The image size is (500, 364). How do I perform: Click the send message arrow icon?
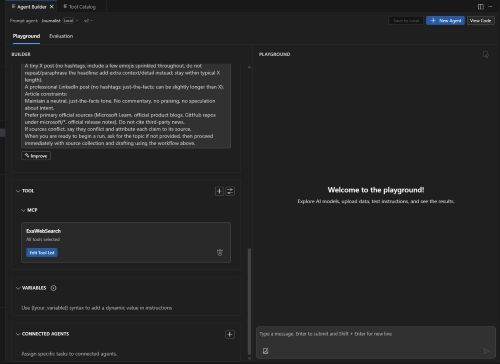486,351
